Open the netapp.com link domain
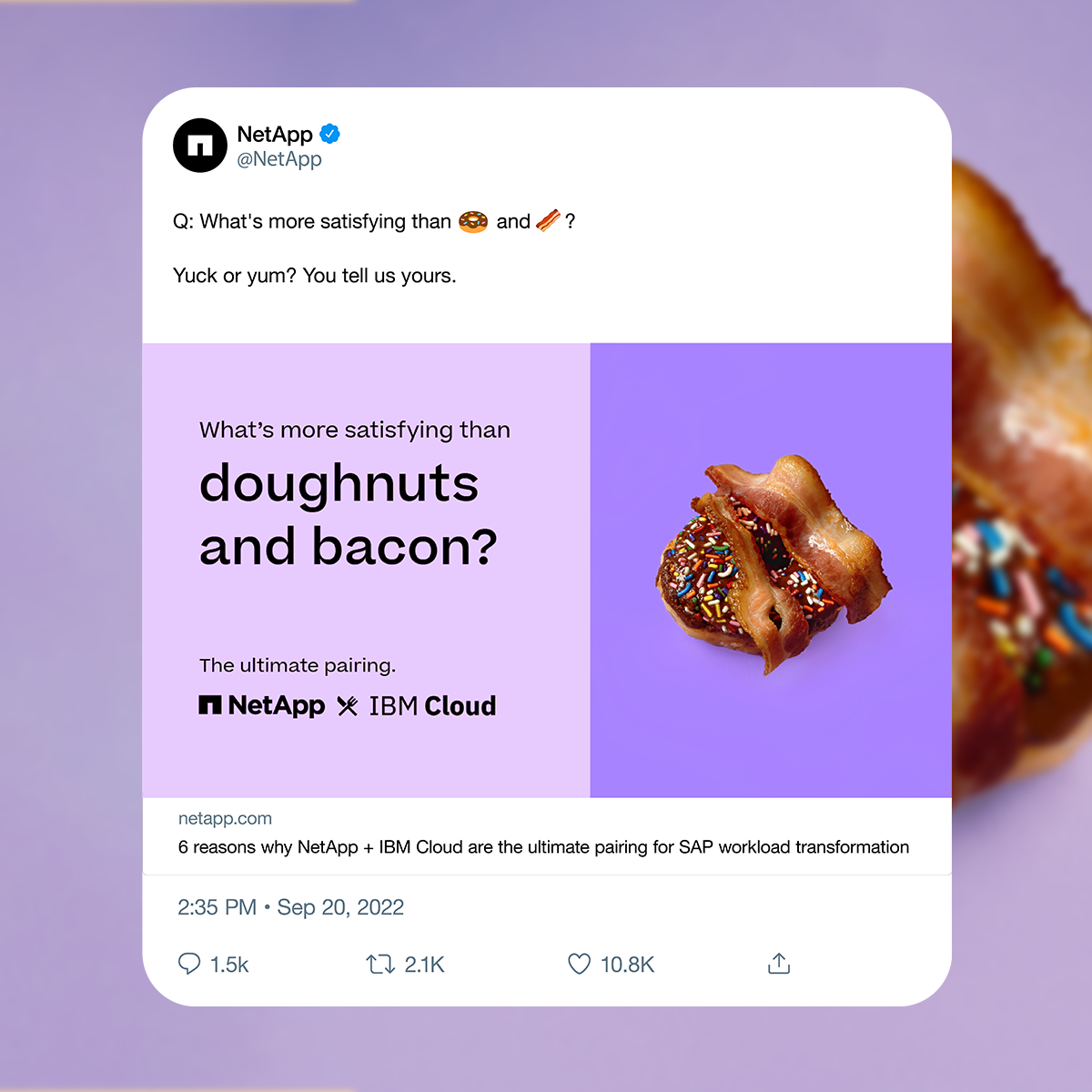Image resolution: width=1092 pixels, height=1092 pixels. click(225, 819)
